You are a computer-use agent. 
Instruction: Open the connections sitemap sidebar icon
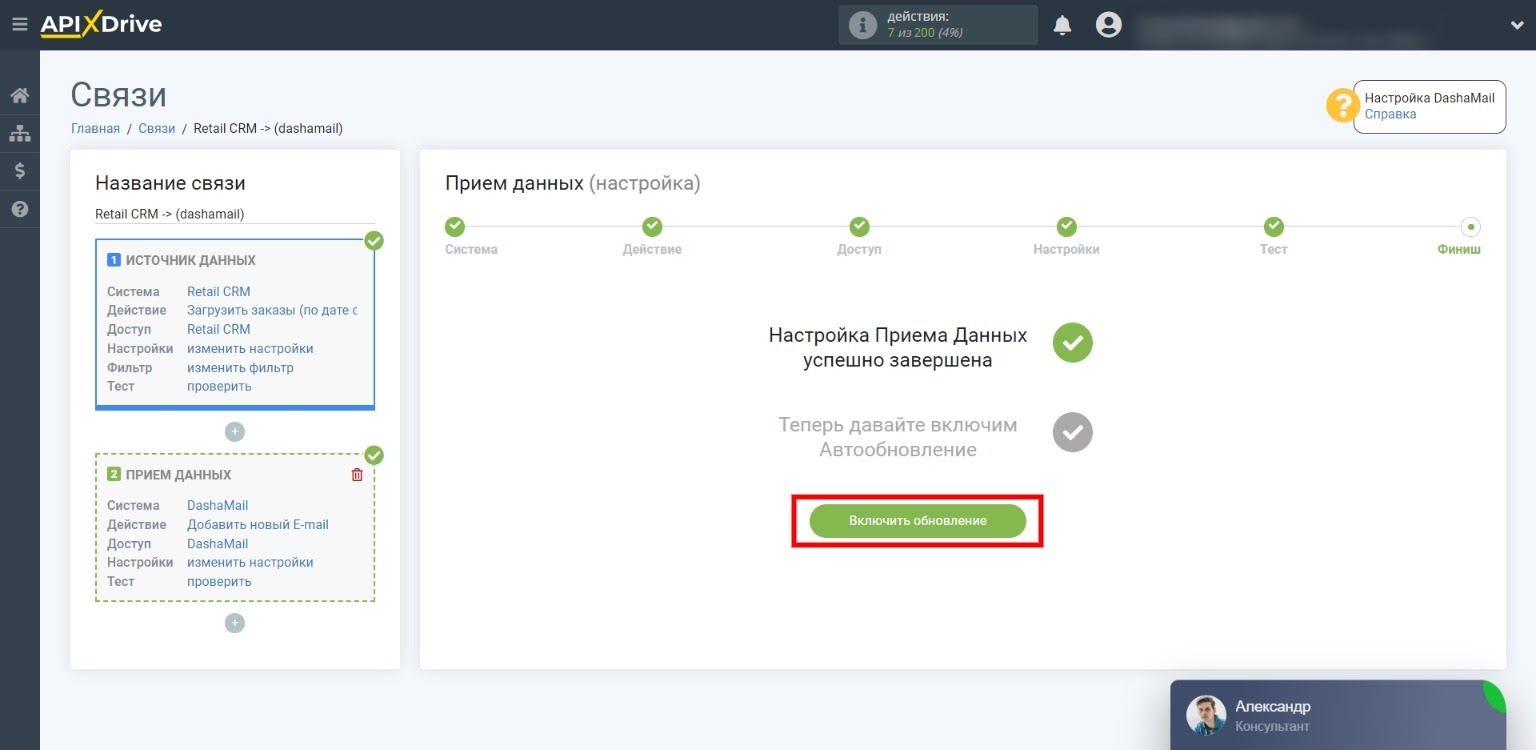click(x=19, y=133)
